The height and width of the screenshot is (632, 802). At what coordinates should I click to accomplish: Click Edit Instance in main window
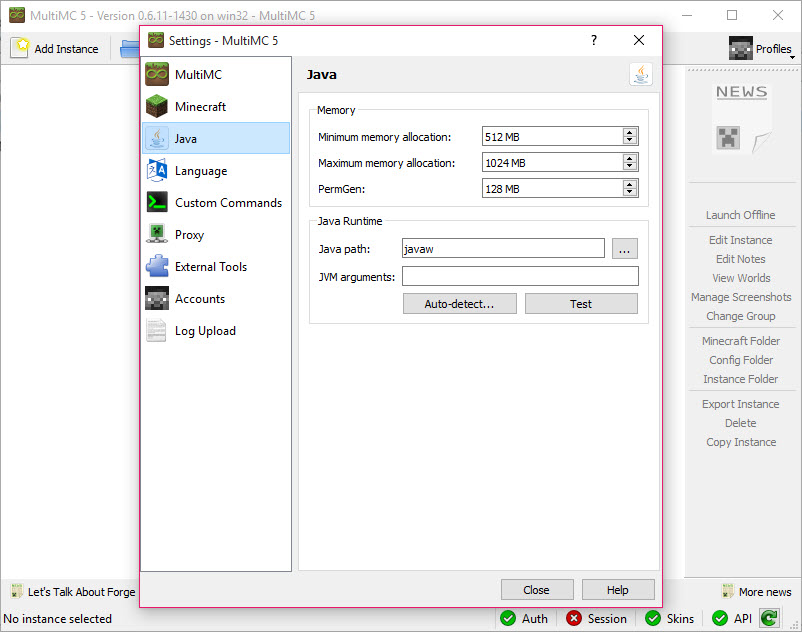(740, 240)
